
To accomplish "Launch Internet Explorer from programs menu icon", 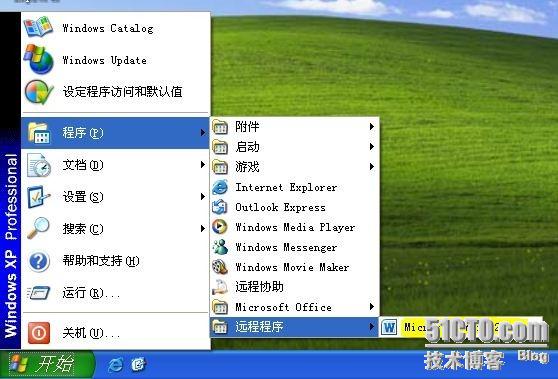I will tap(220, 187).
